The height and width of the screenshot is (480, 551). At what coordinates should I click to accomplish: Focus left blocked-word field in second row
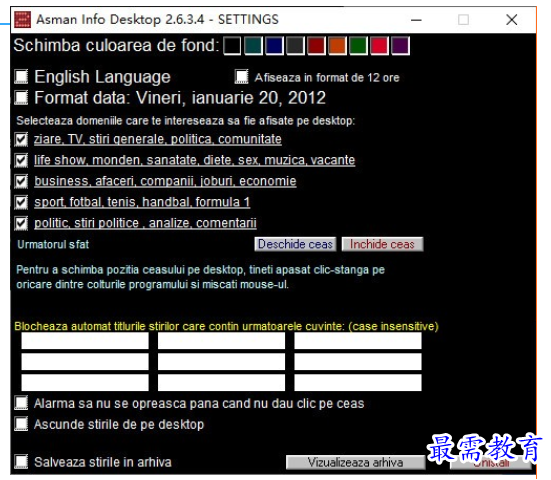pyautogui.click(x=85, y=362)
